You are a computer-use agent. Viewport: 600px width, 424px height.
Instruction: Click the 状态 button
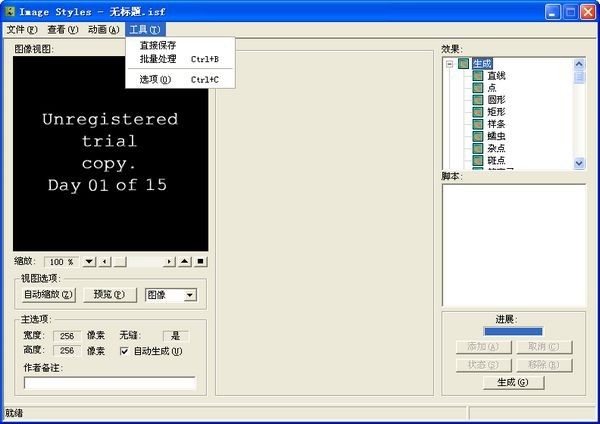(x=483, y=365)
